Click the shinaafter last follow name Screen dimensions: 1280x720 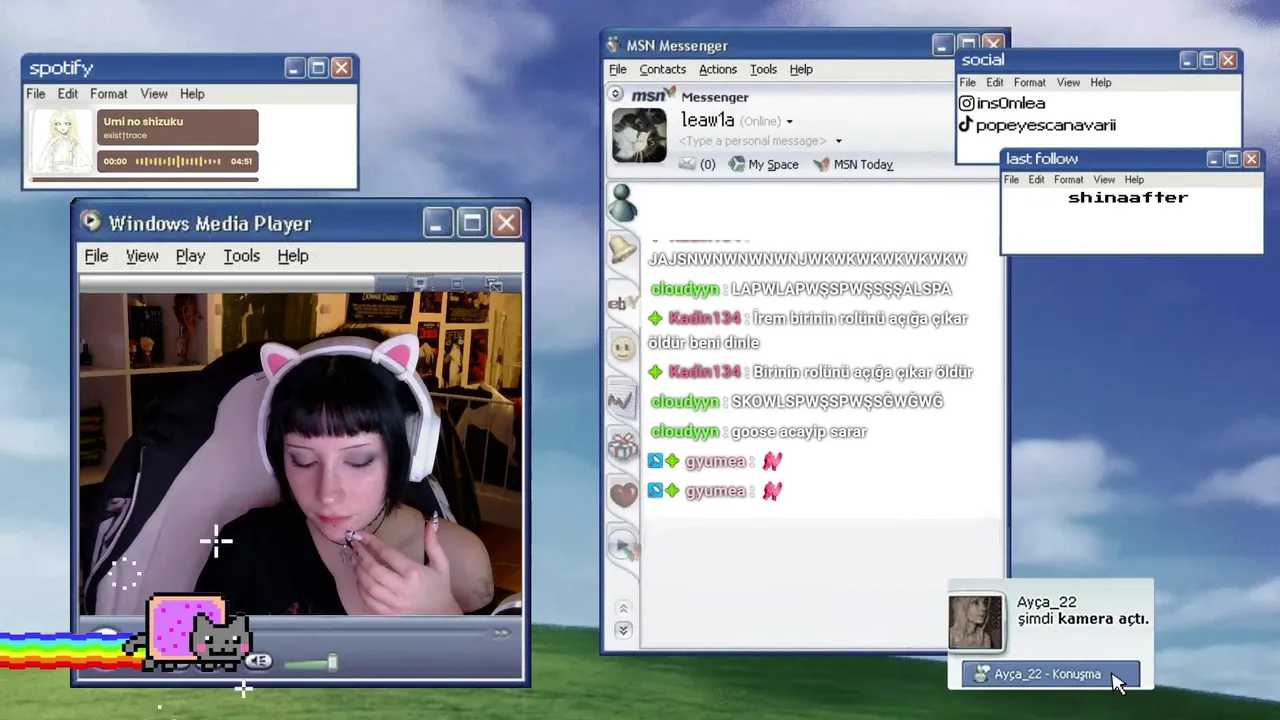click(x=1128, y=198)
